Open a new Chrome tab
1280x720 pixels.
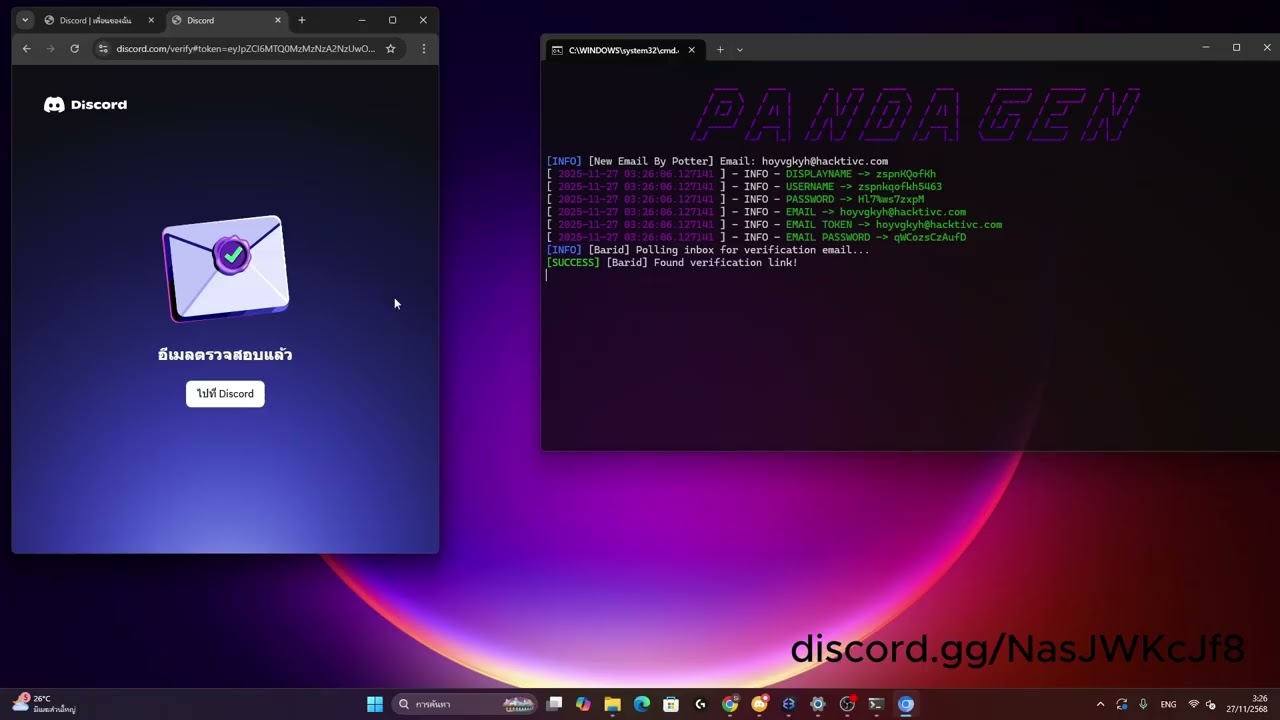(302, 20)
